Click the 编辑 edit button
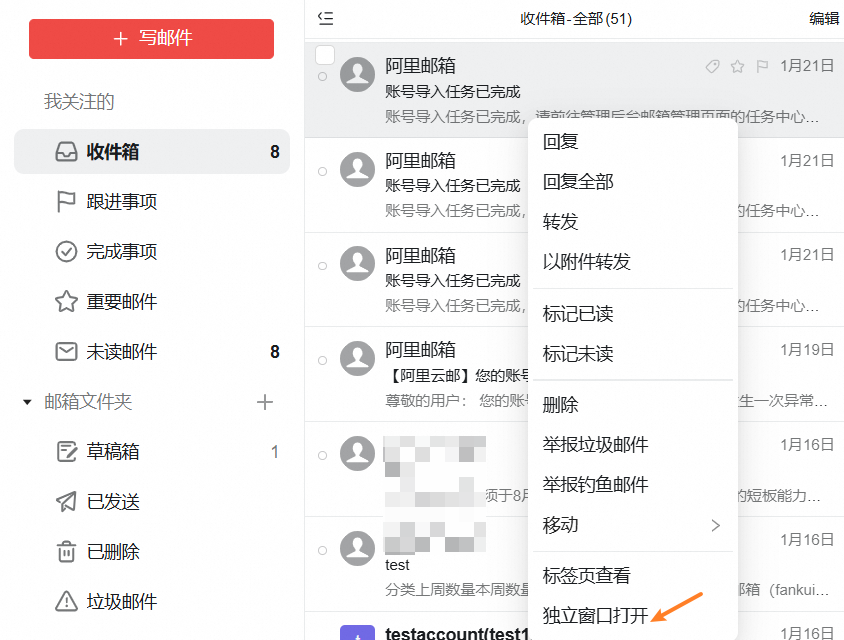Screen dimensions: 844x640 tap(824, 18)
